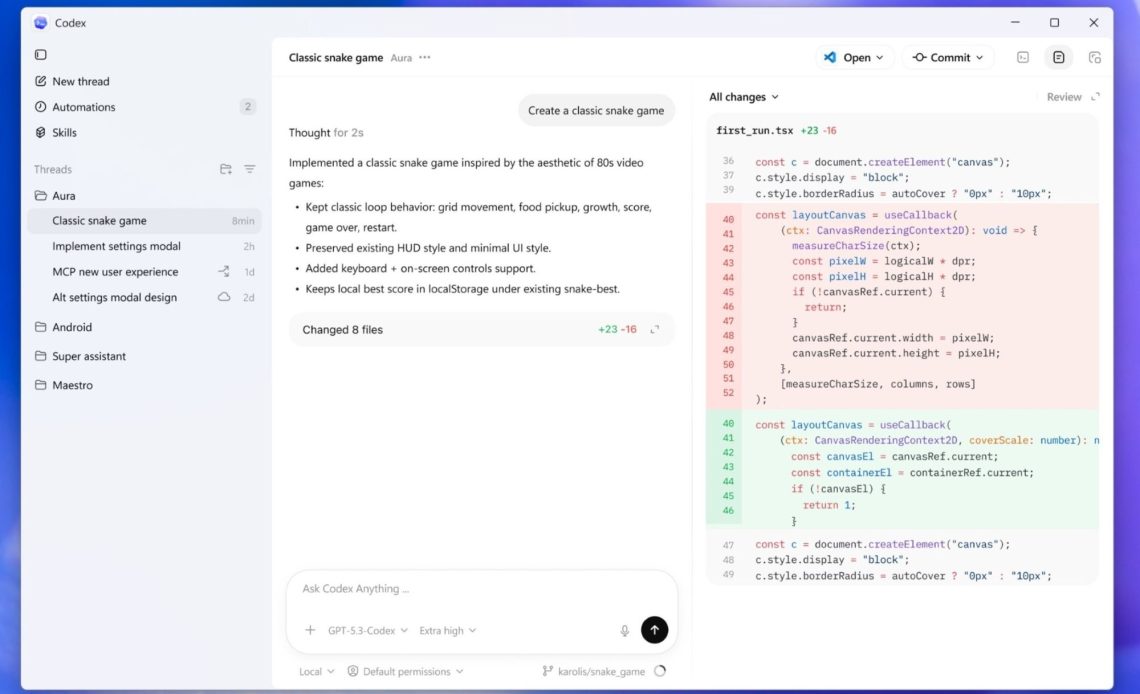Select Automations in the sidebar
Screen dimensions: 1140x694
[84, 107]
